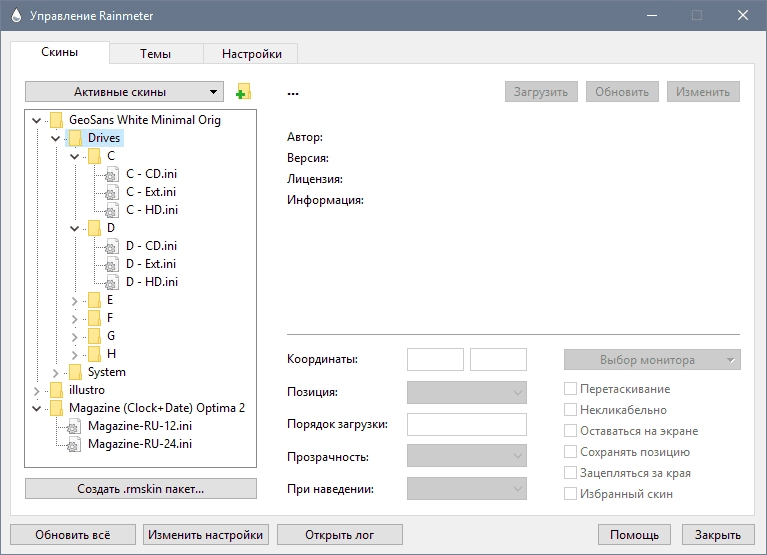
Task: Click the Изменить button
Action: coord(703,92)
